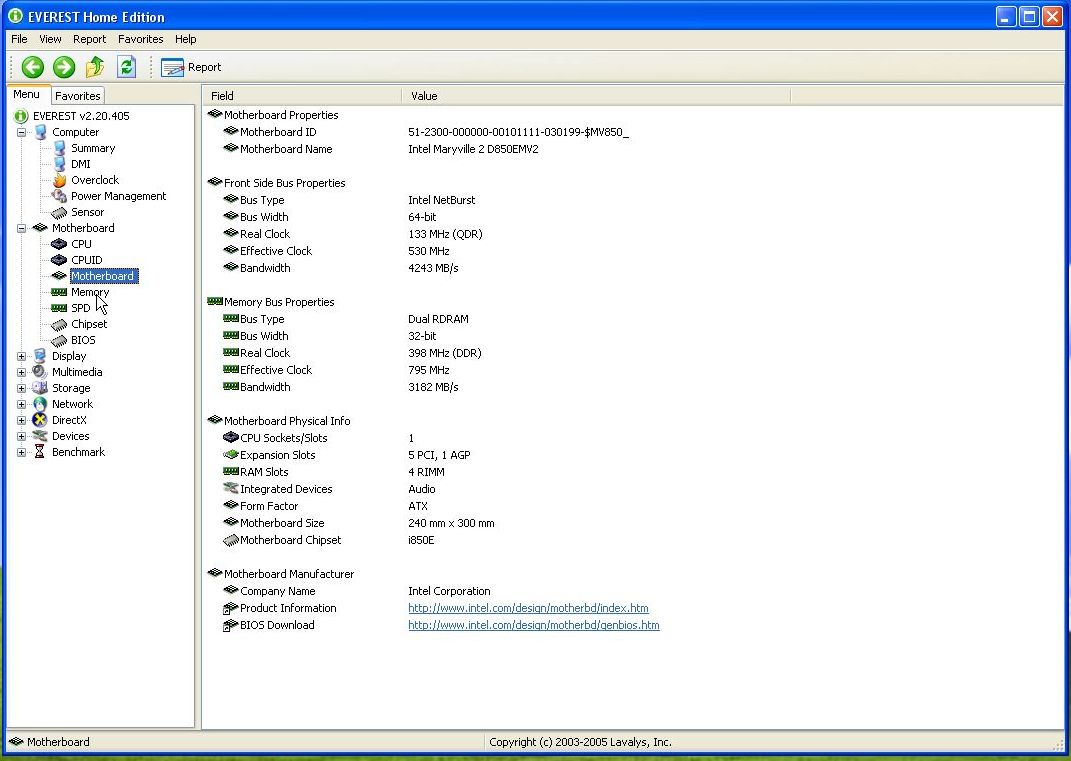Click the 398 MHz (DDR) value
Screen dimensions: 1071x761
[445, 353]
